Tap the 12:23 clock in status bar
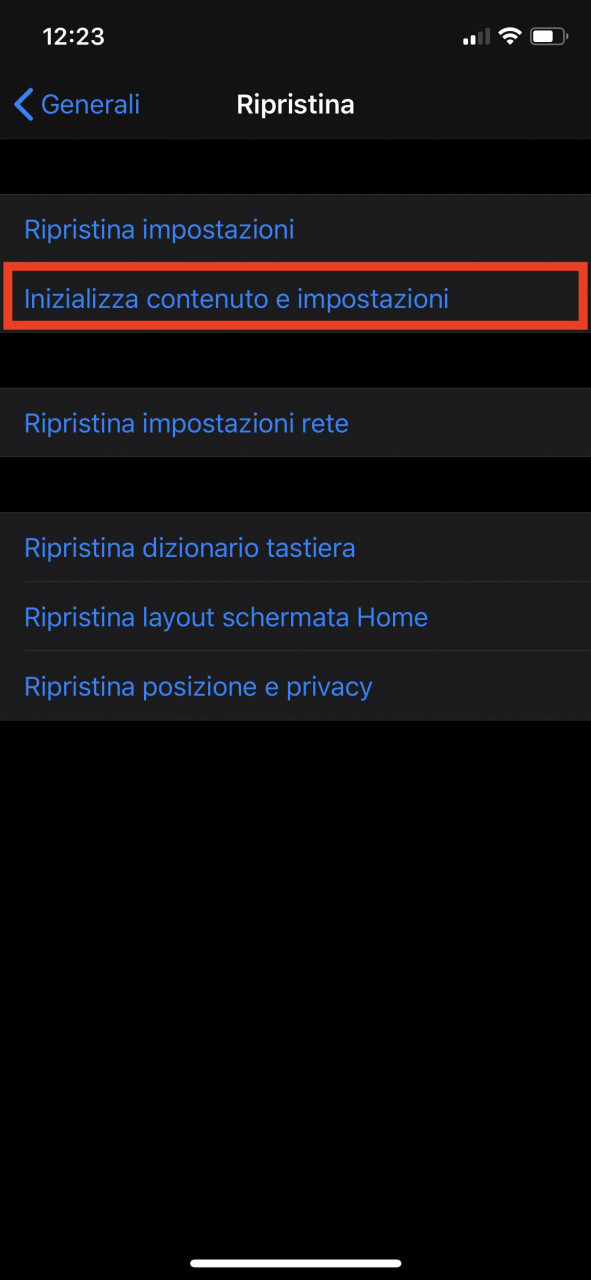The height and width of the screenshot is (1280, 591). [x=73, y=37]
